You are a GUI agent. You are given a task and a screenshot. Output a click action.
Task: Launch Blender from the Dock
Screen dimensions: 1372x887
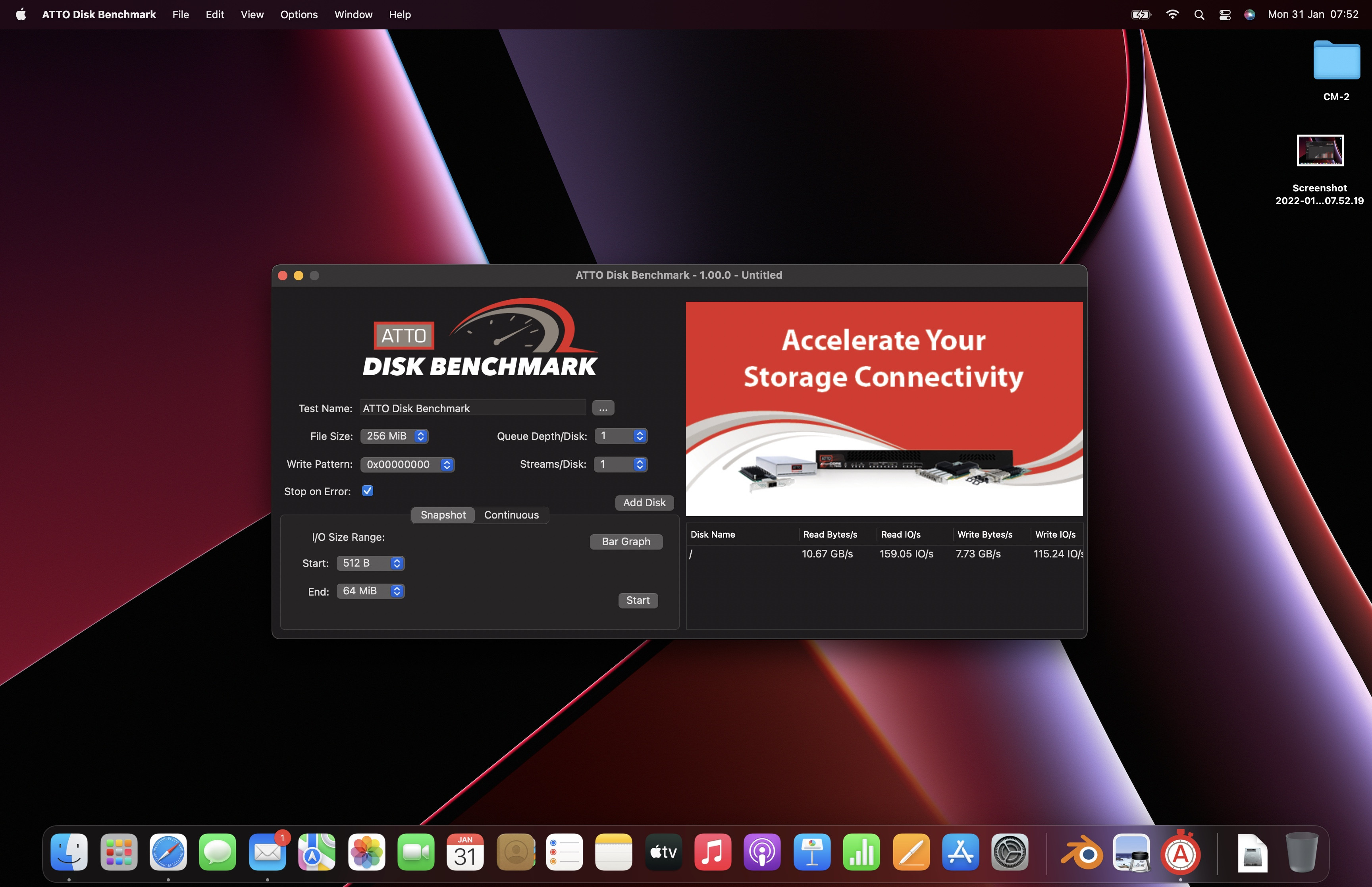coord(1082,852)
